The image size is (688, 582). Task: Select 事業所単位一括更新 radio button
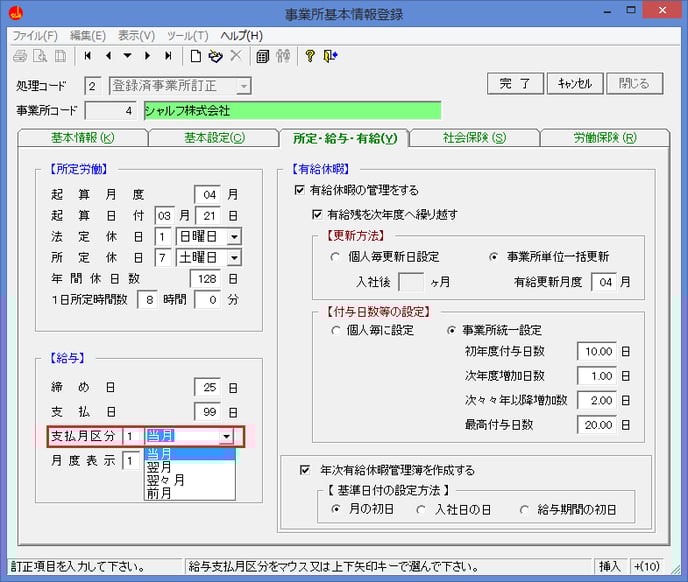[494, 257]
